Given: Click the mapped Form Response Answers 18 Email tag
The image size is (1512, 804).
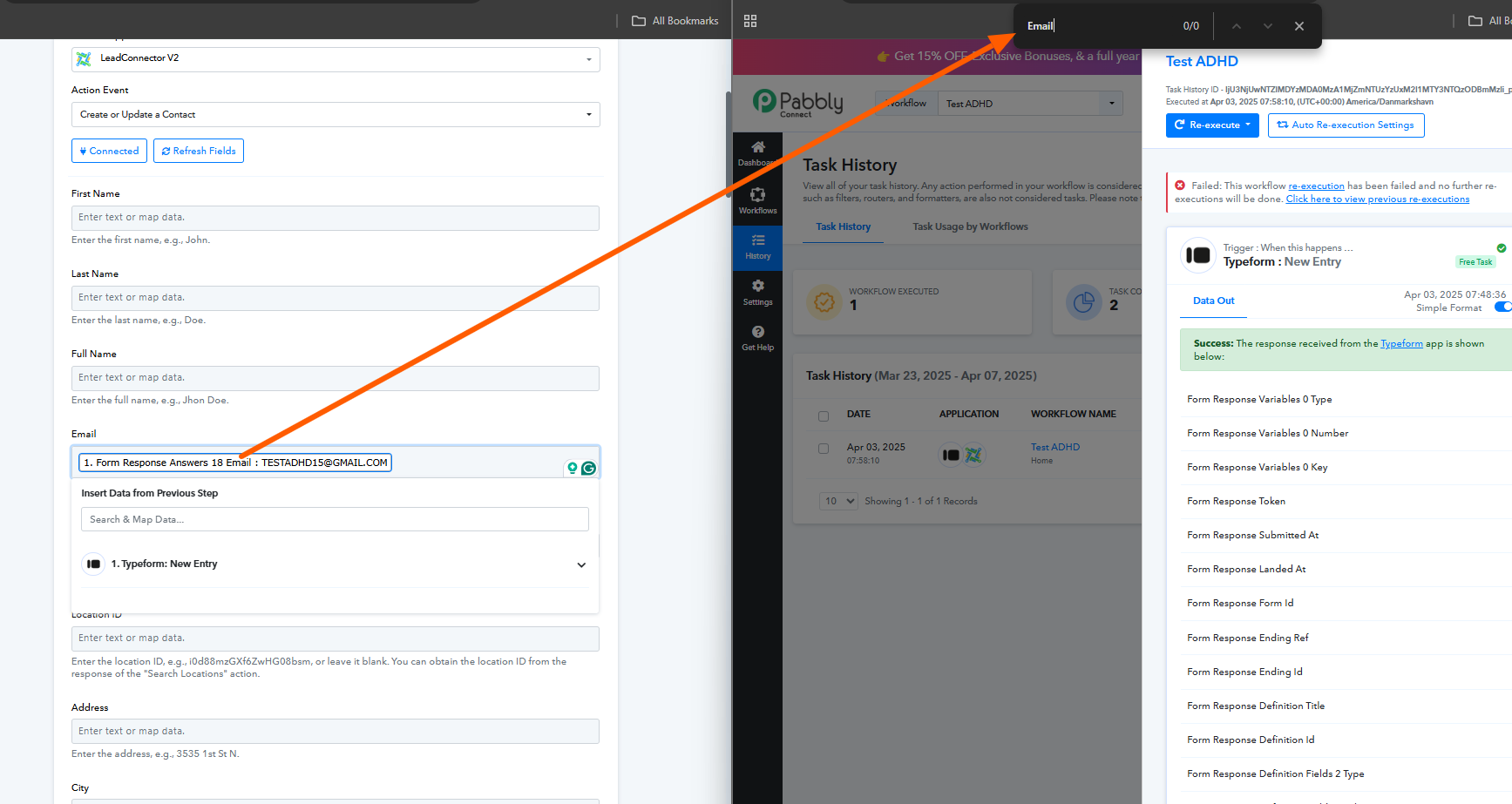Looking at the screenshot, I should click(235, 463).
